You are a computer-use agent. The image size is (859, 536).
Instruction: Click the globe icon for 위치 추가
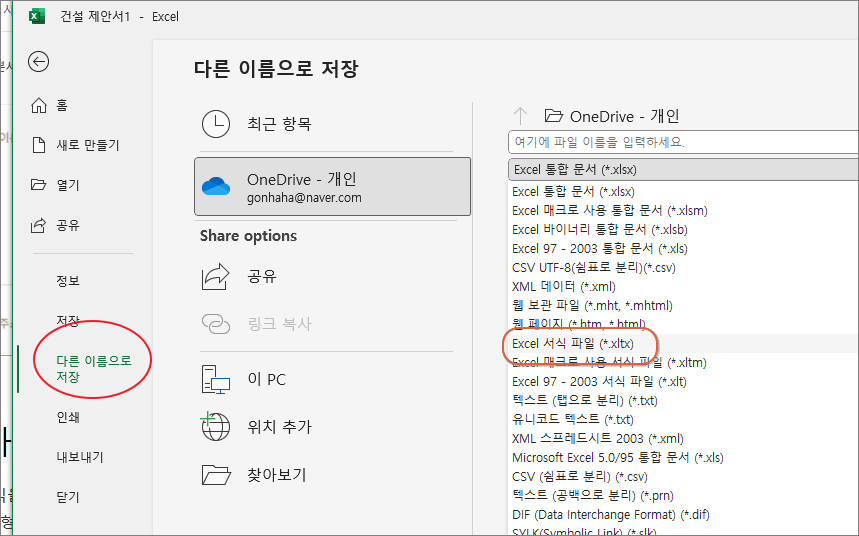(215, 426)
